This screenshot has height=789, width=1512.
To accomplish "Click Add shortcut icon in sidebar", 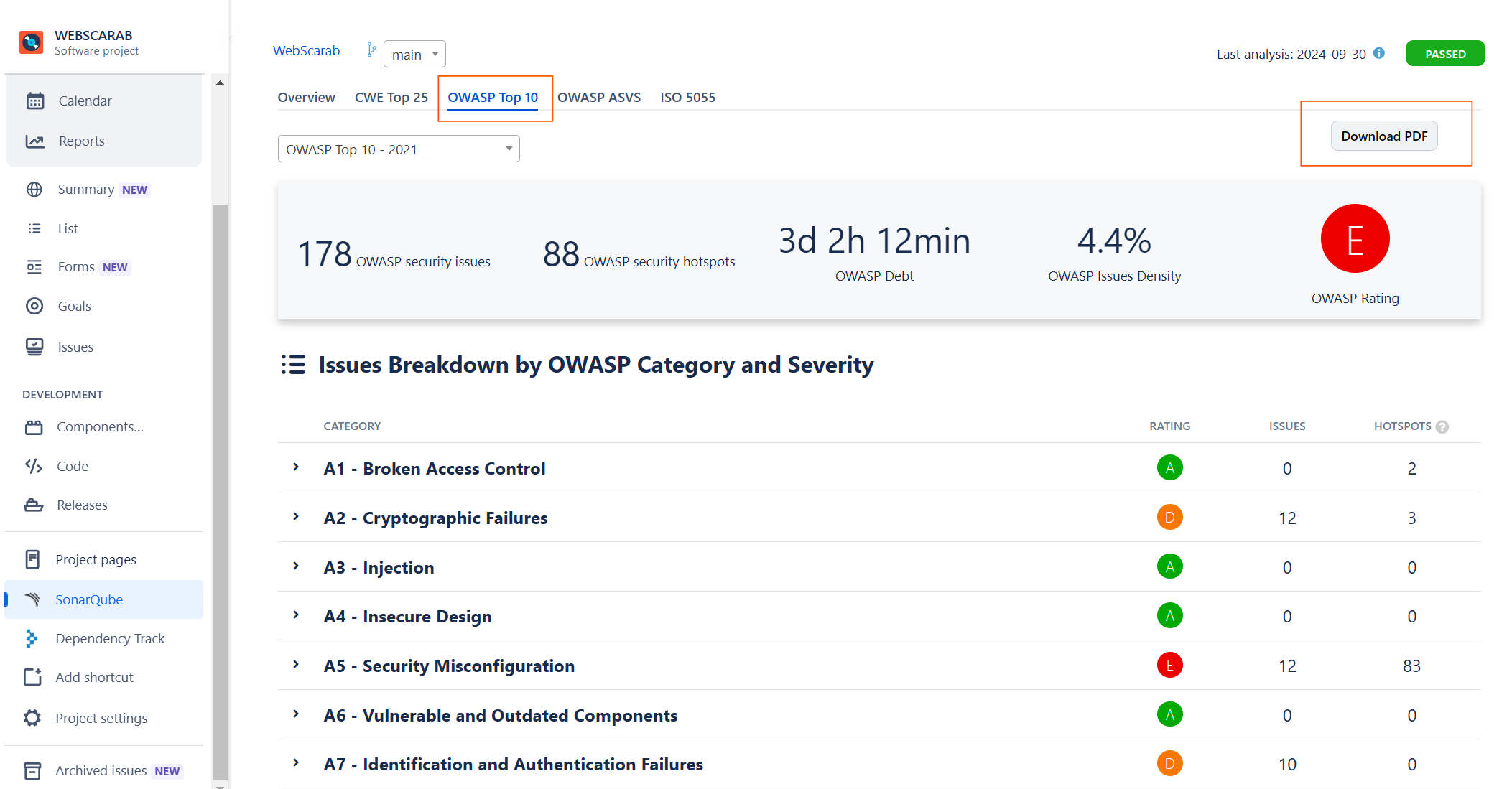I will [x=32, y=677].
